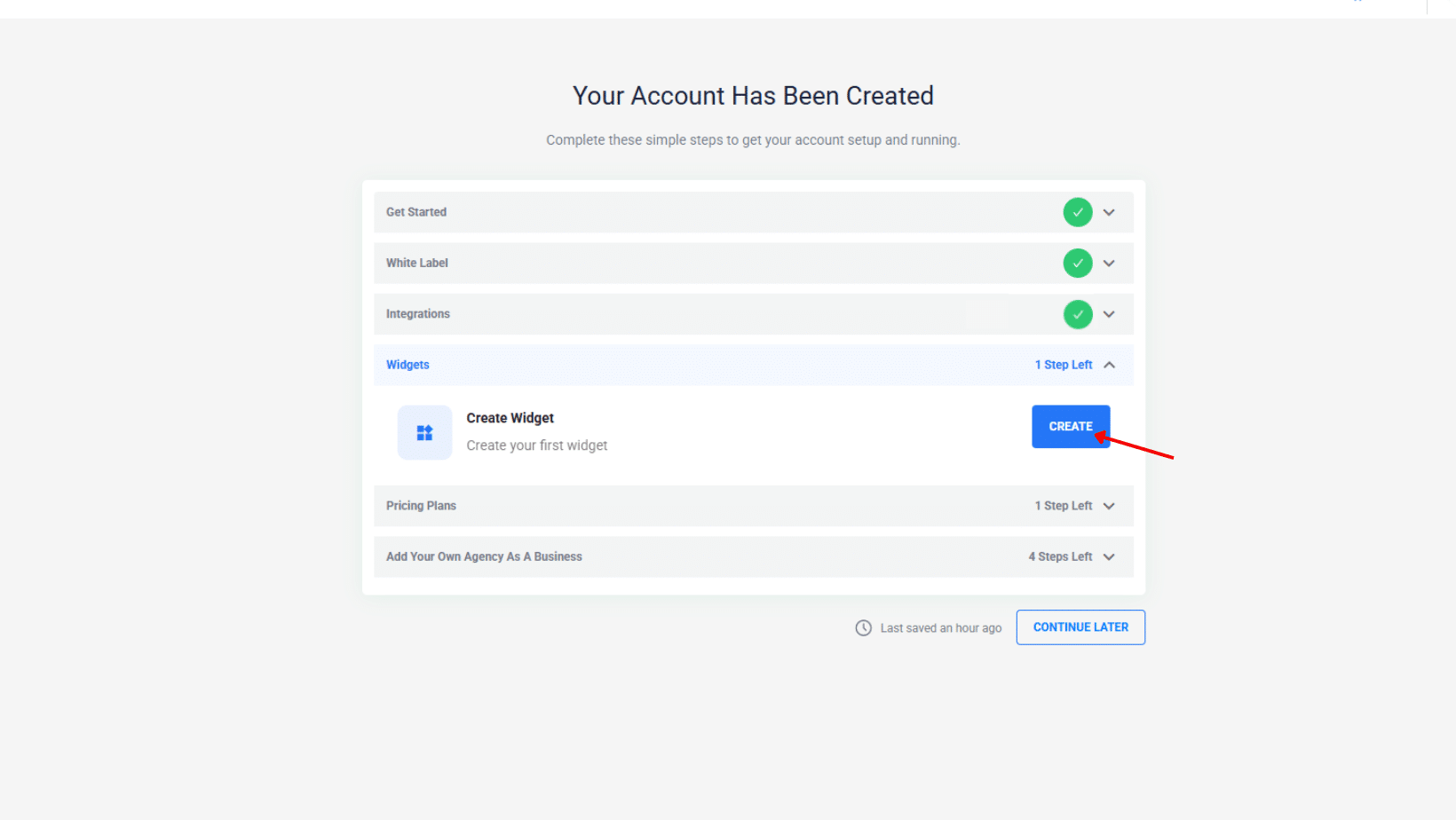
Task: Click Add Your Own Agency As A Business
Action: [x=484, y=557]
